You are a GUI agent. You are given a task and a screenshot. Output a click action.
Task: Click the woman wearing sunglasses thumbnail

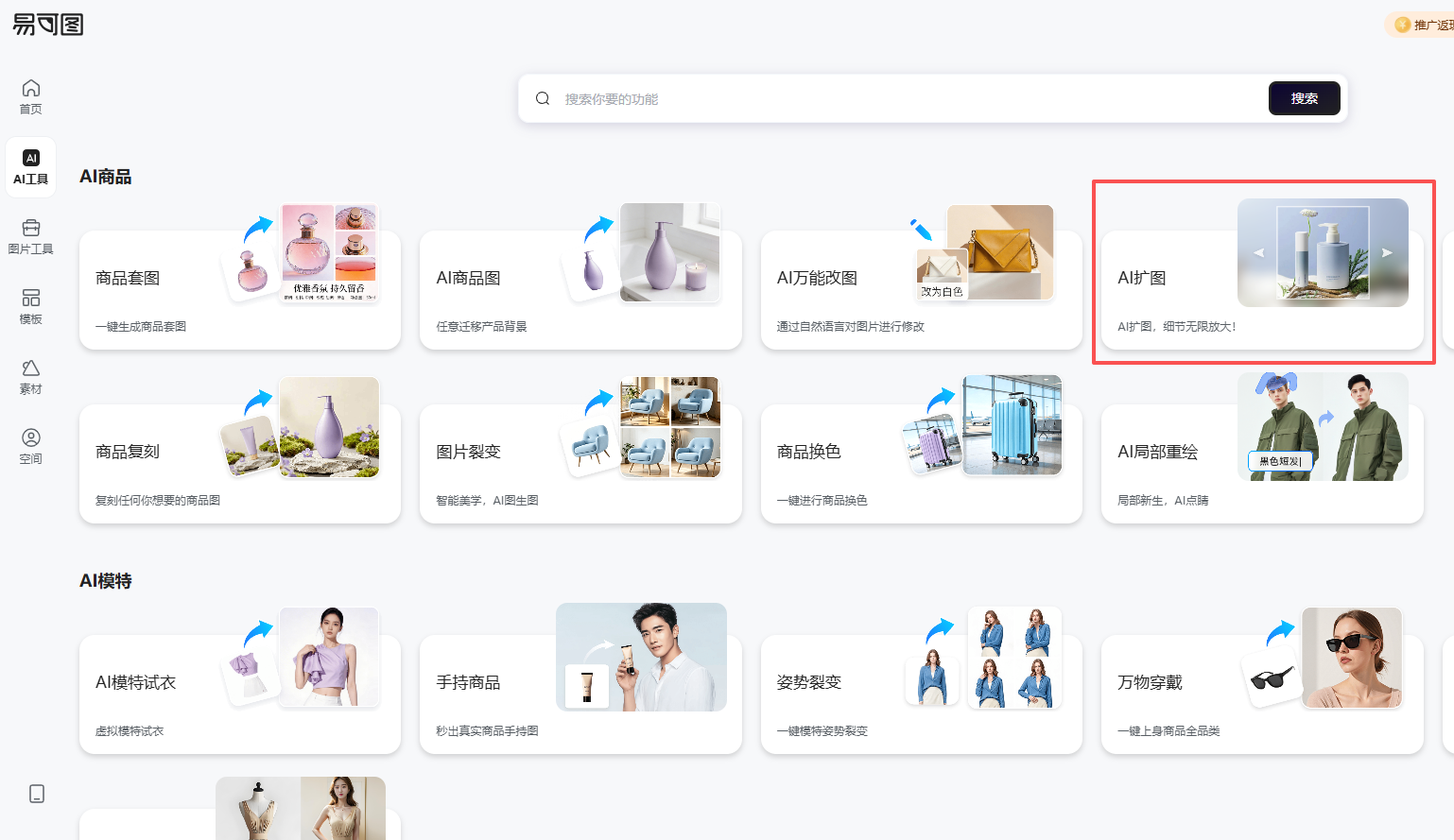[1352, 658]
